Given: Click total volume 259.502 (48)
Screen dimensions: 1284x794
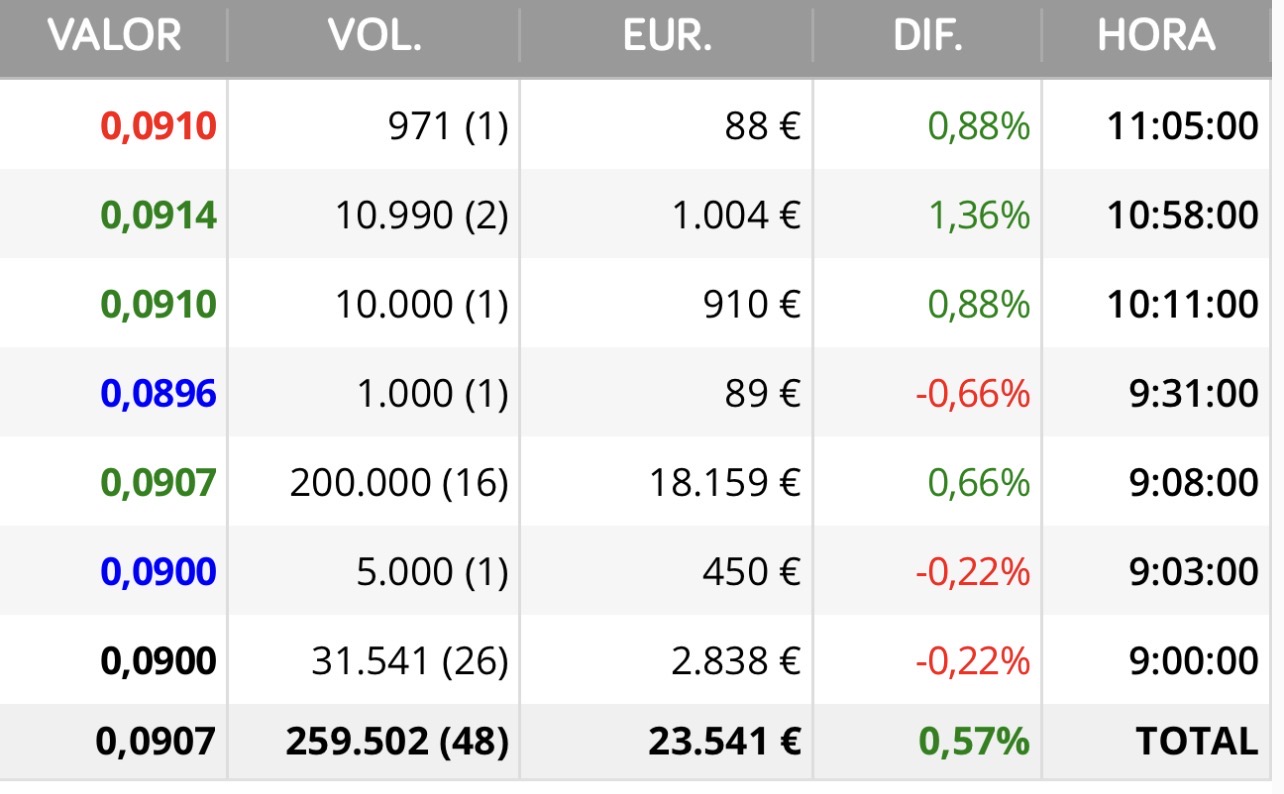Looking at the screenshot, I should (397, 742).
